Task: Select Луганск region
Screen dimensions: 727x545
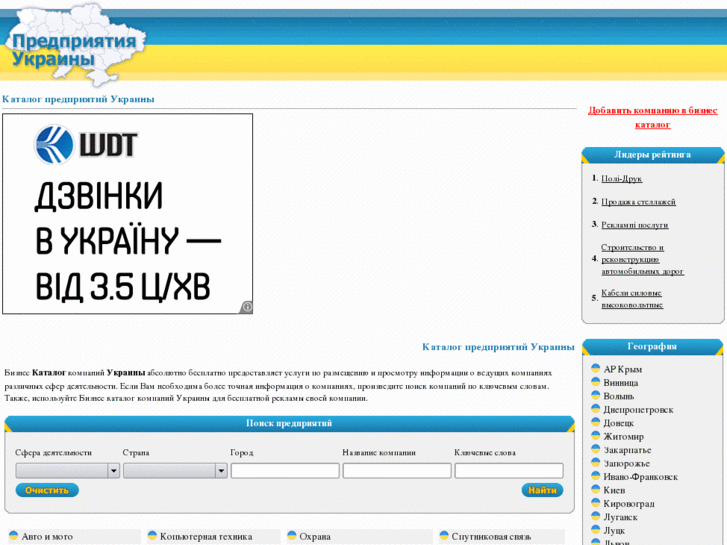Action: 620,517
